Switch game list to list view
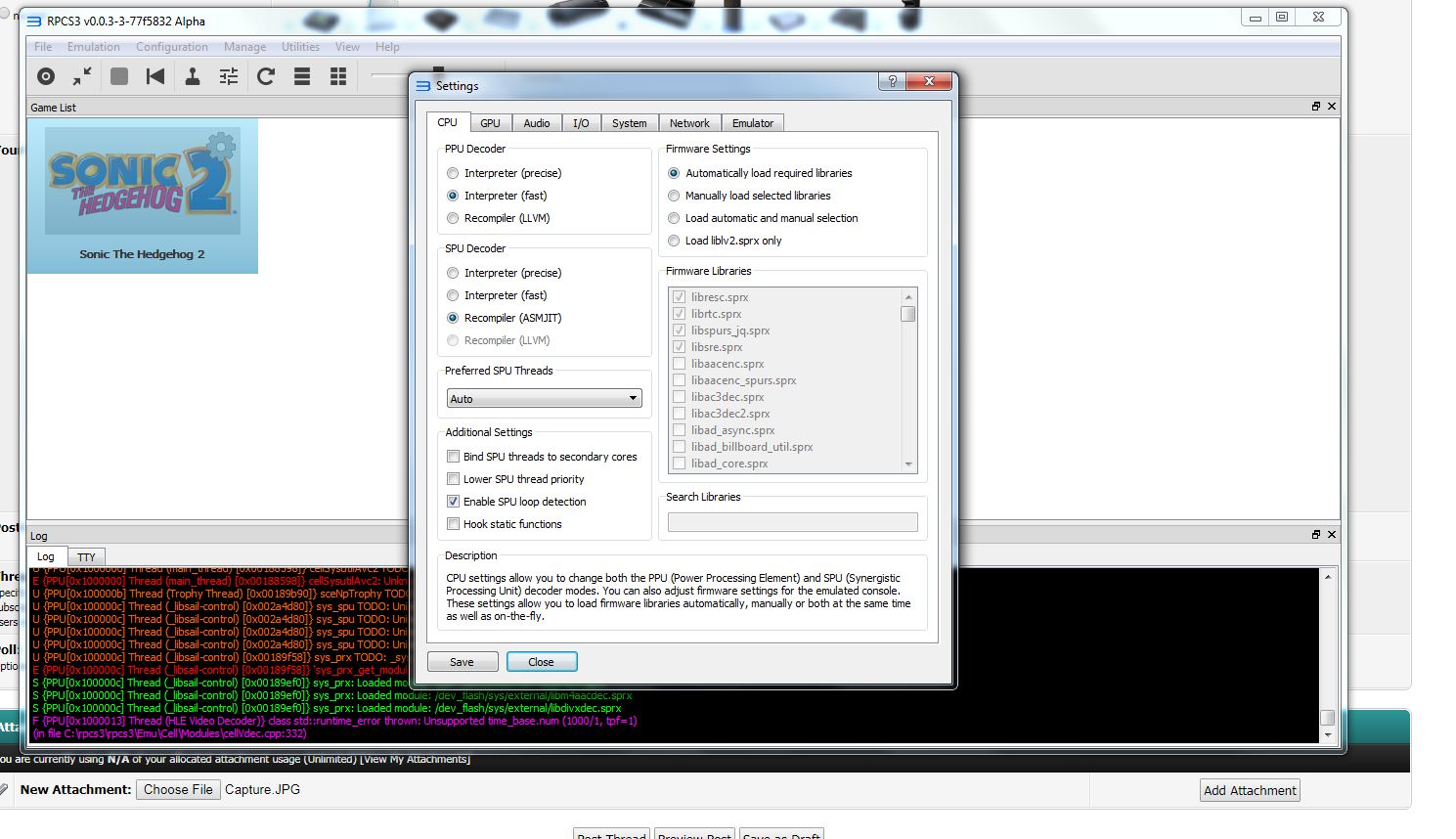 click(302, 76)
